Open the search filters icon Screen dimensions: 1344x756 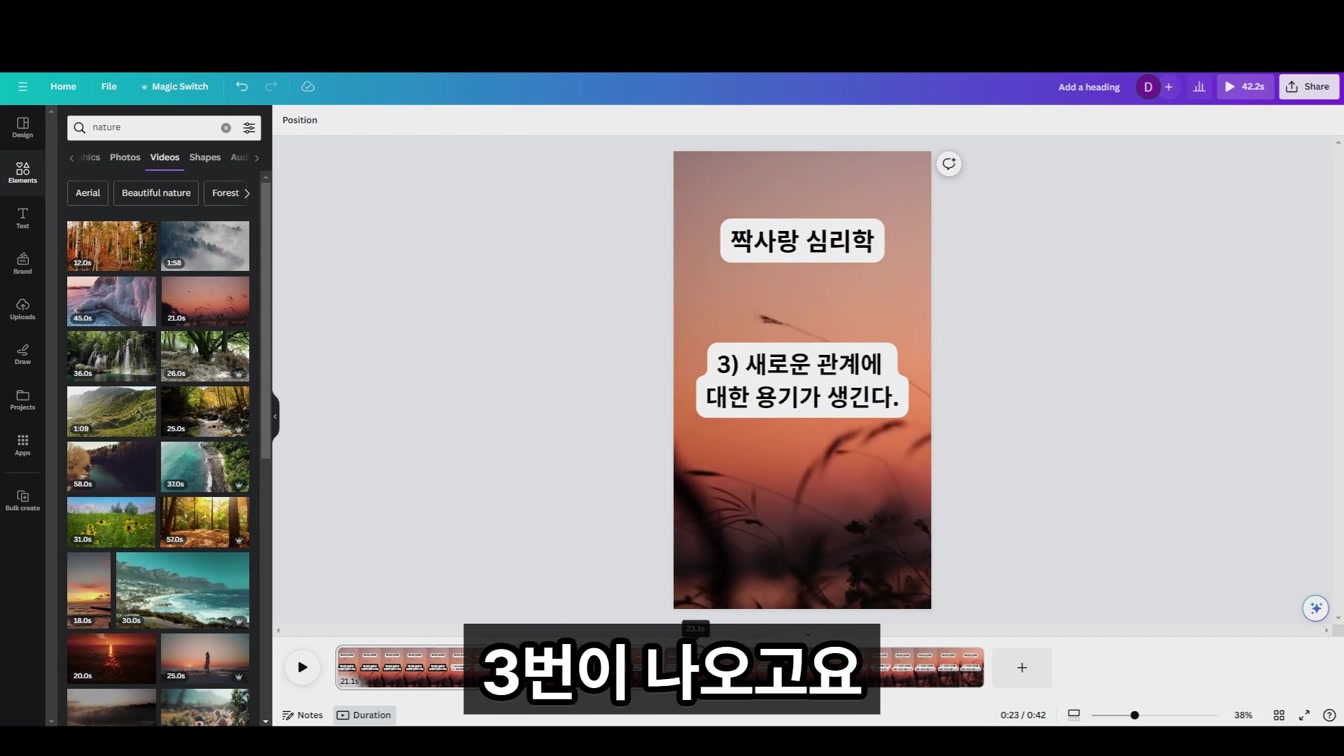click(x=249, y=128)
